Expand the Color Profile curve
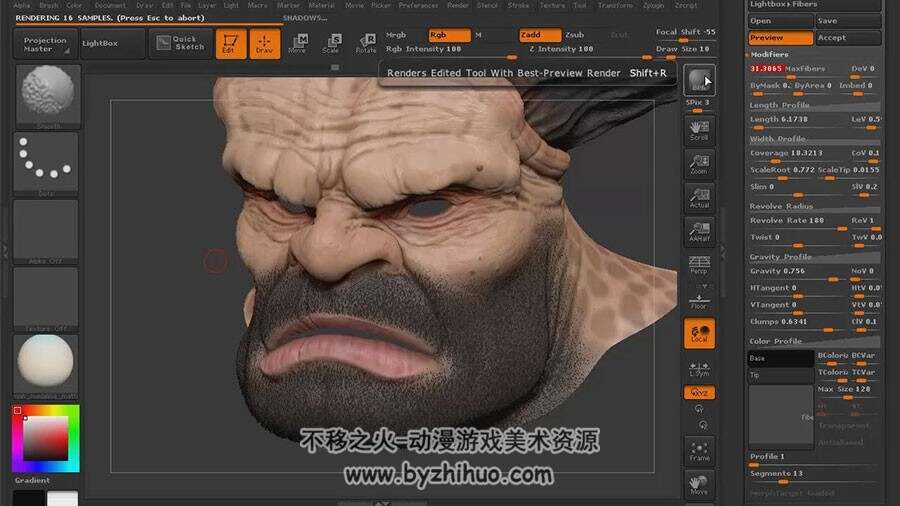The height and width of the screenshot is (506, 900). (814, 341)
